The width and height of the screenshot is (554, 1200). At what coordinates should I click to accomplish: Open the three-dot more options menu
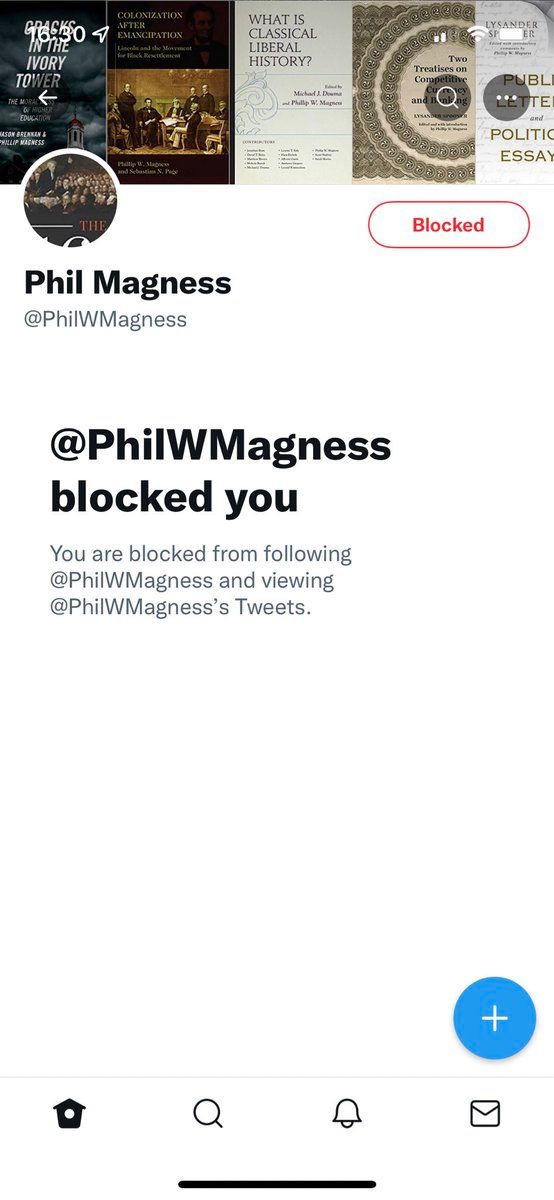pyautogui.click(x=506, y=97)
